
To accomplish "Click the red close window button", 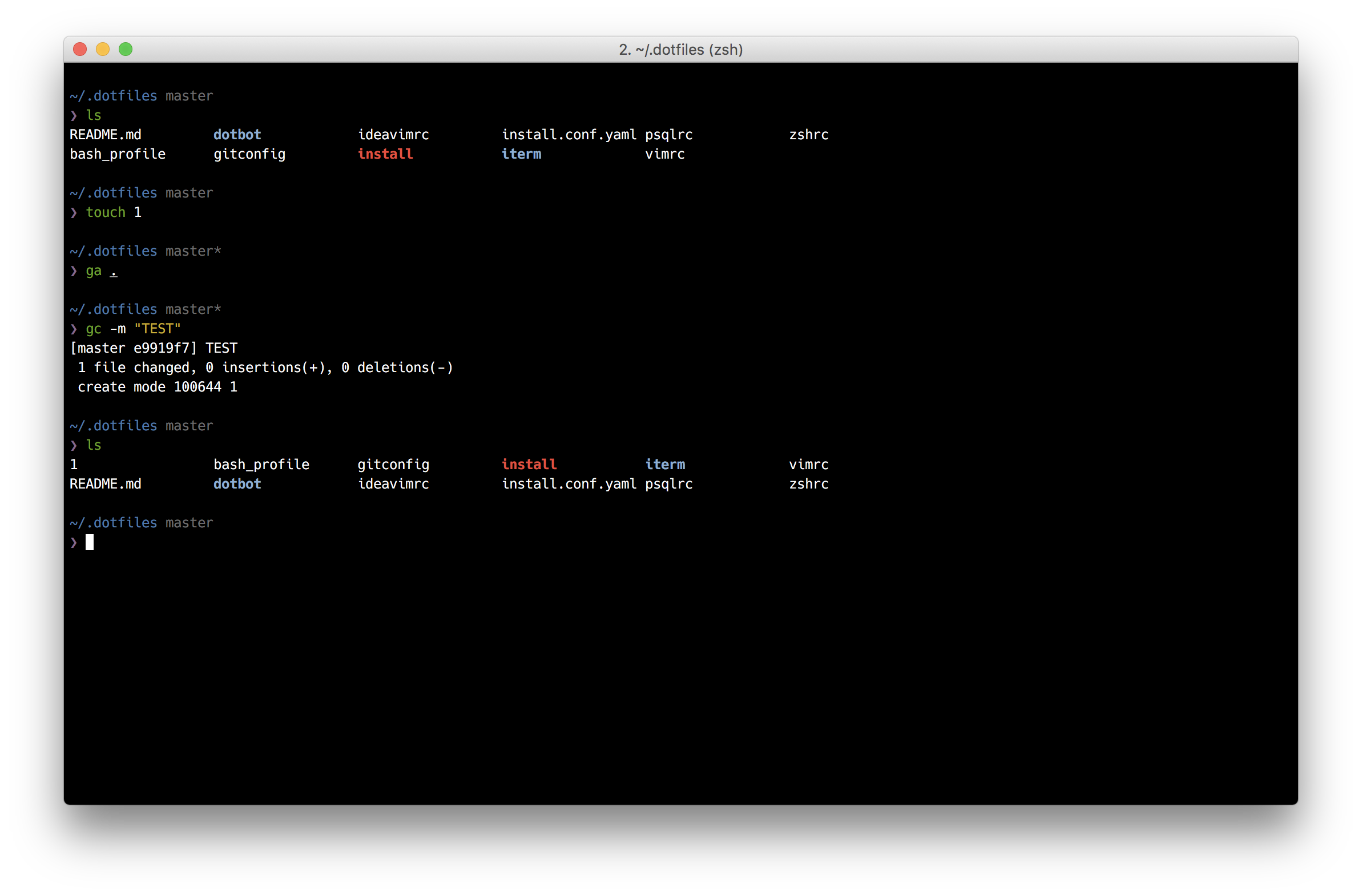I will [80, 49].
